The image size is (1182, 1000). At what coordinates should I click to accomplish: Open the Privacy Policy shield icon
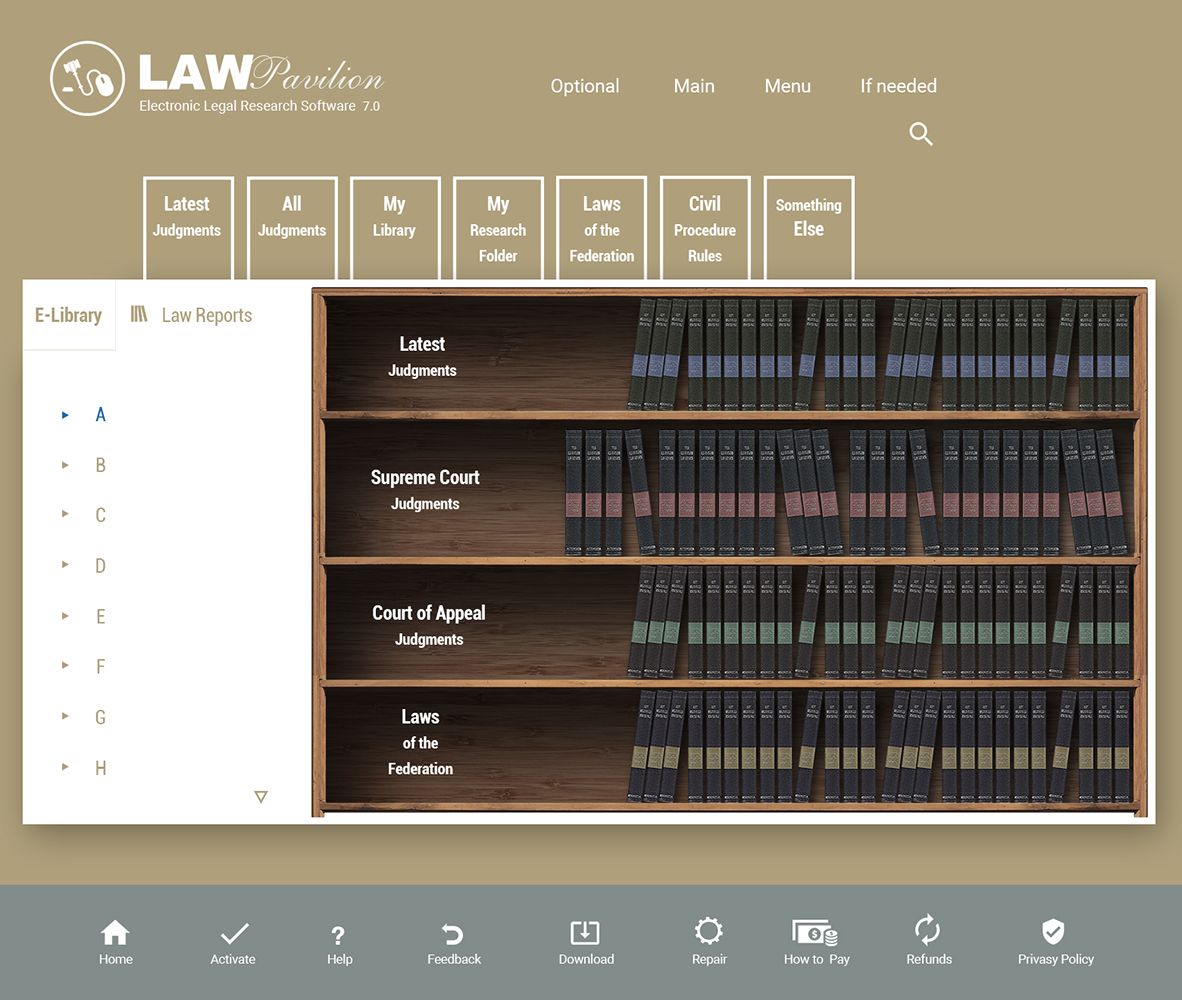[1053, 932]
